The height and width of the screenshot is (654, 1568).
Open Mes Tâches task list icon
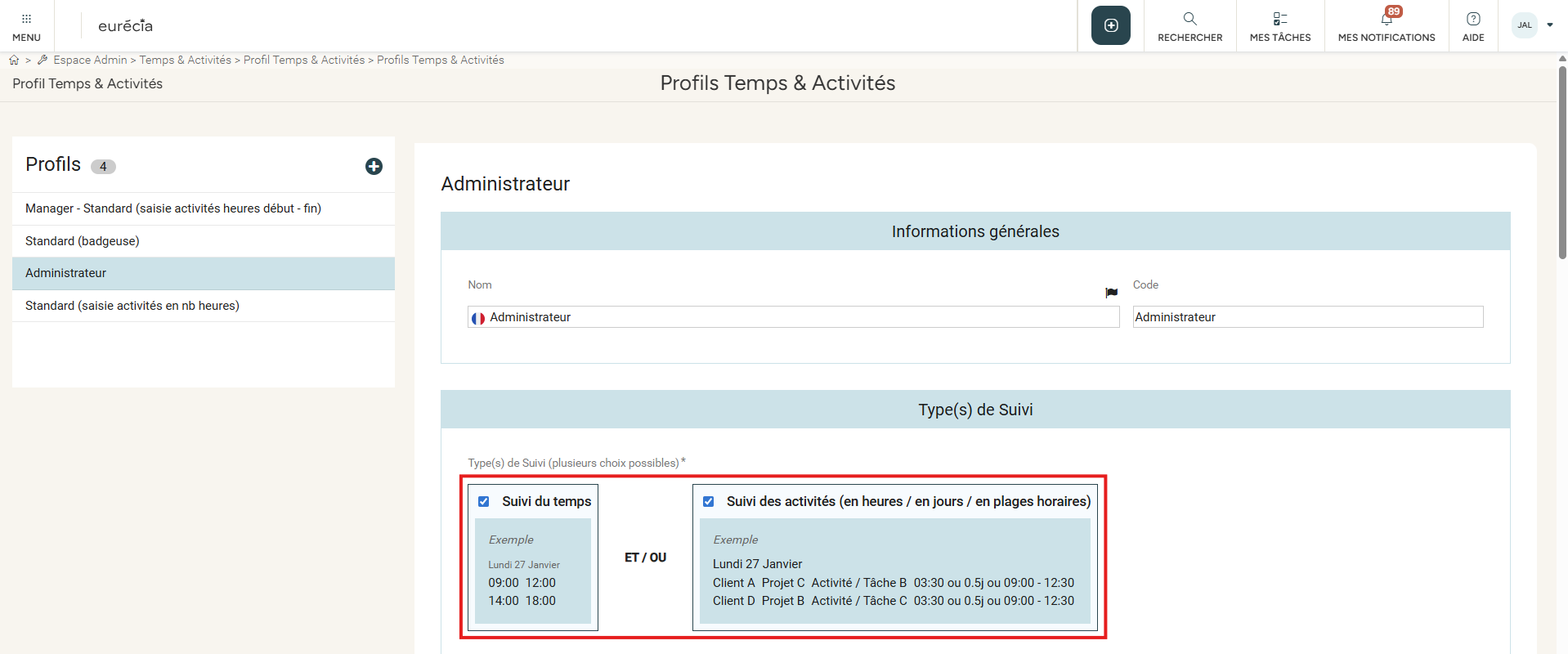[1279, 19]
